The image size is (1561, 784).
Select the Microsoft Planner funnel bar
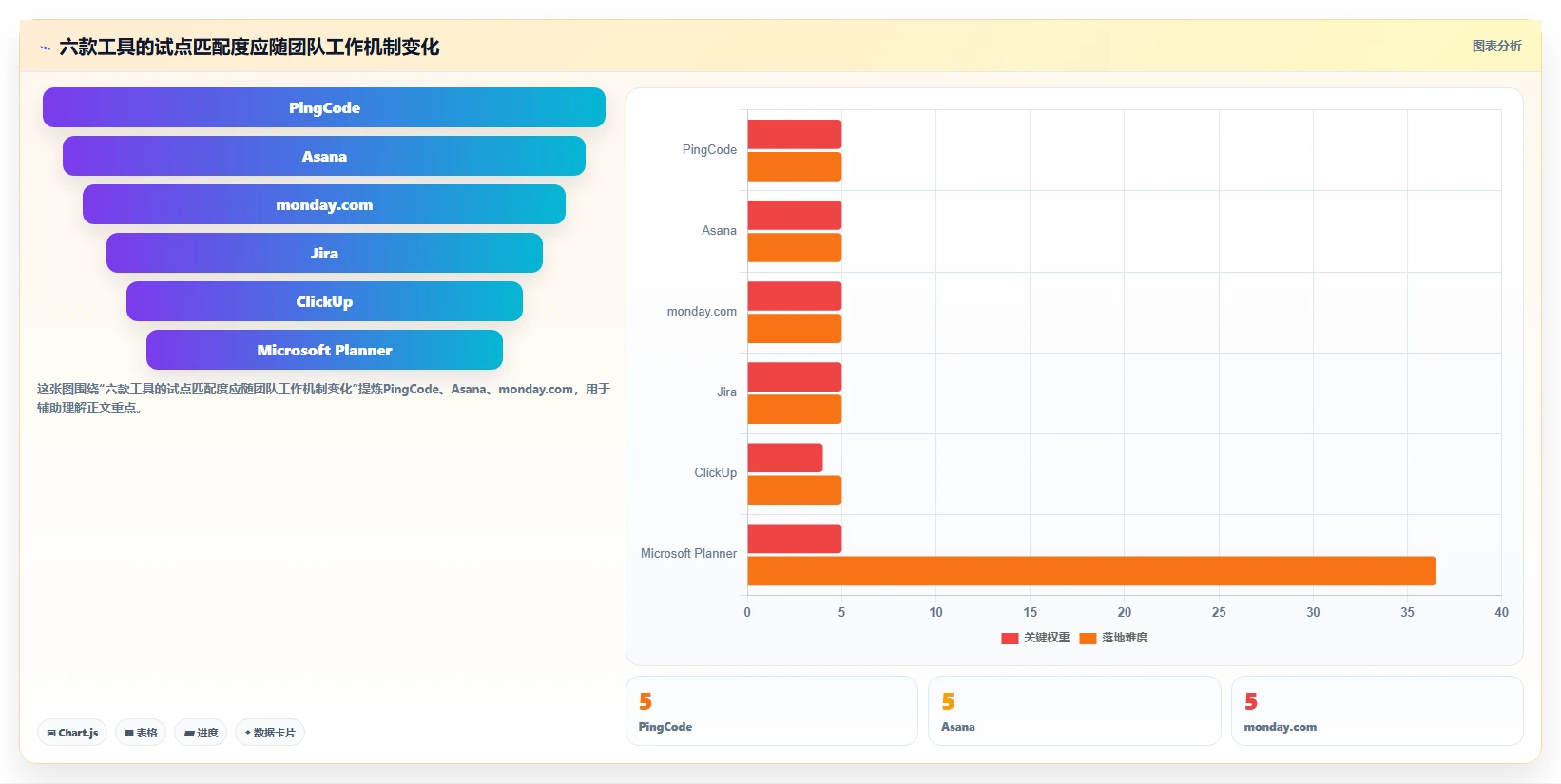pos(324,350)
